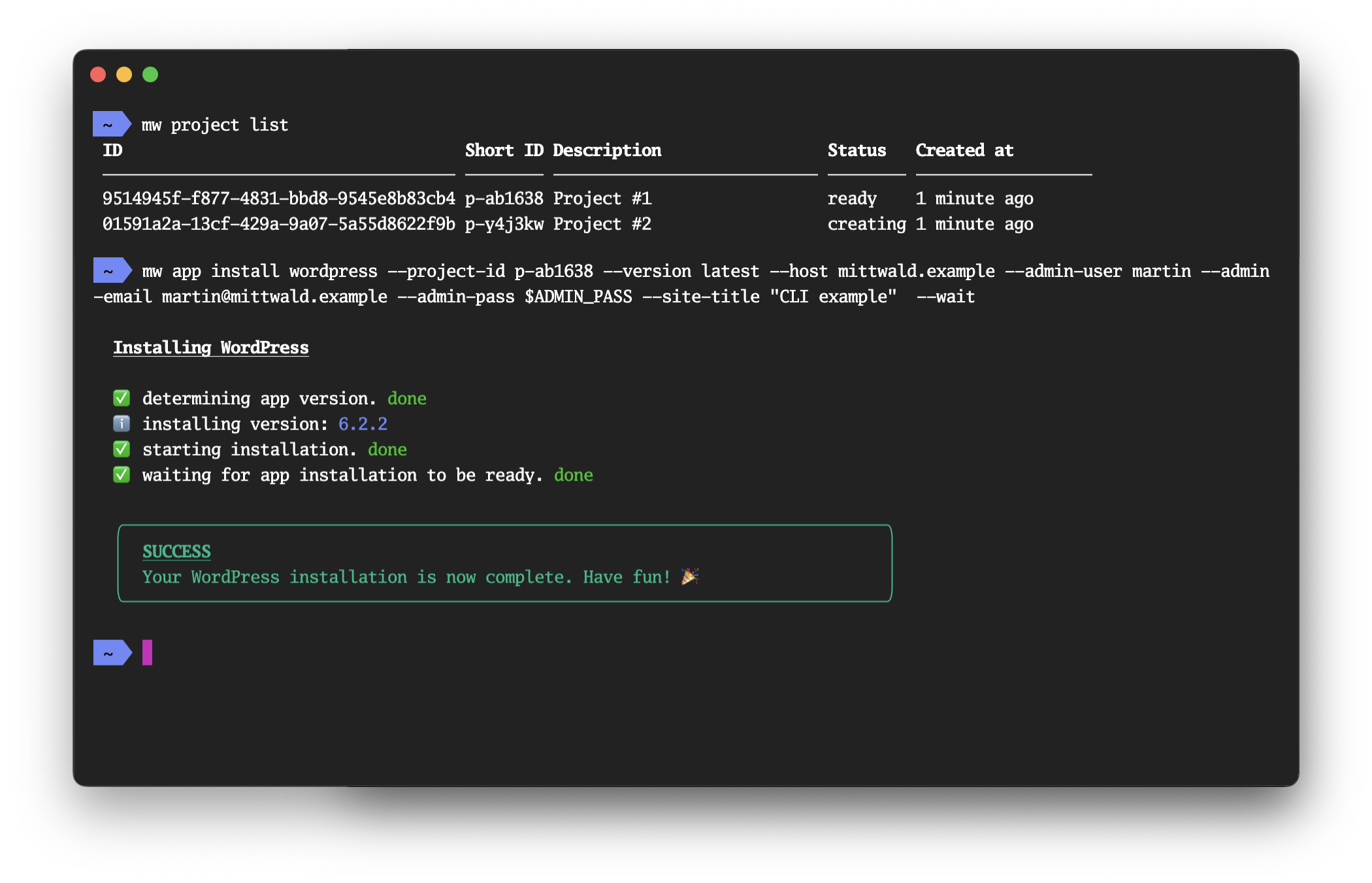Click the UUID of Project #1

pyautogui.click(x=278, y=199)
